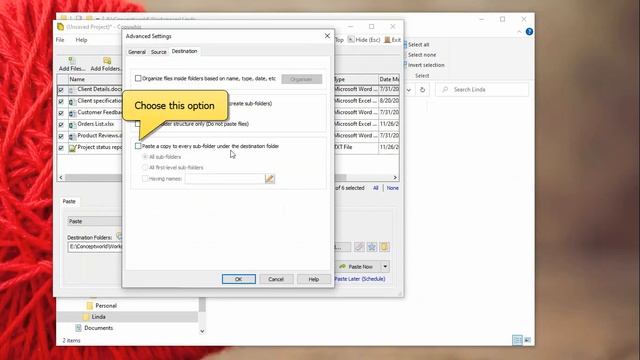Click the Hide (Esc) toolbar icon
Image resolution: width=640 pixels, height=360 pixels.
coord(351,40)
